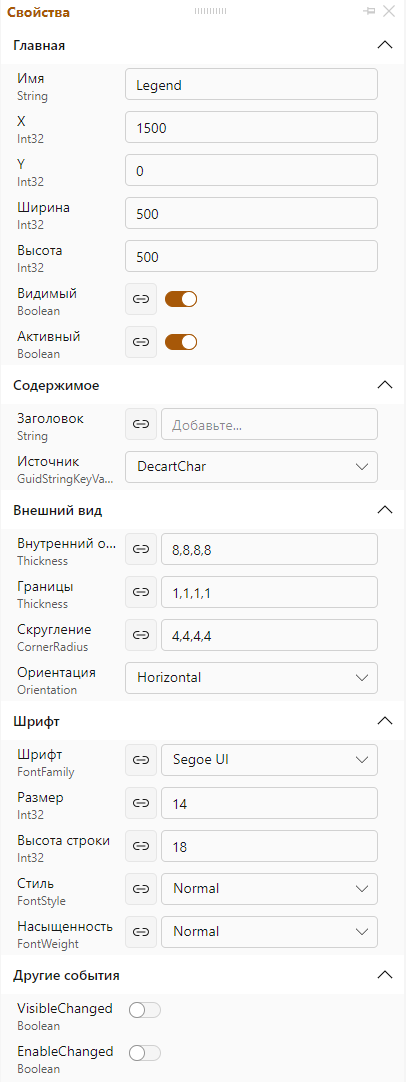Click the Имя field containing Legend
The image size is (406, 1082).
pos(251,84)
